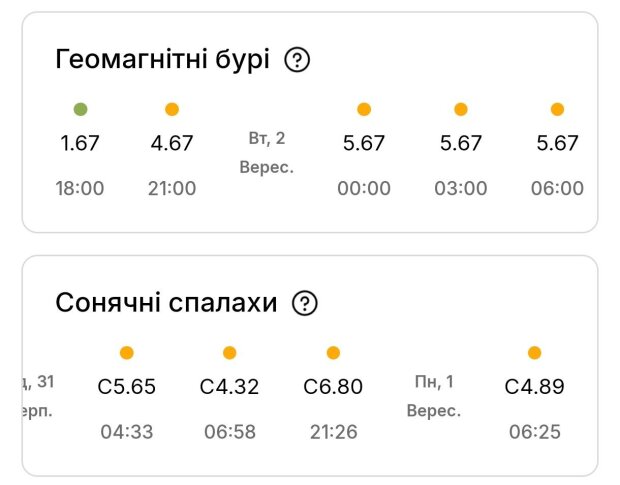Click the orange dot above 4.67
The width and height of the screenshot is (620, 485).
pos(172,109)
